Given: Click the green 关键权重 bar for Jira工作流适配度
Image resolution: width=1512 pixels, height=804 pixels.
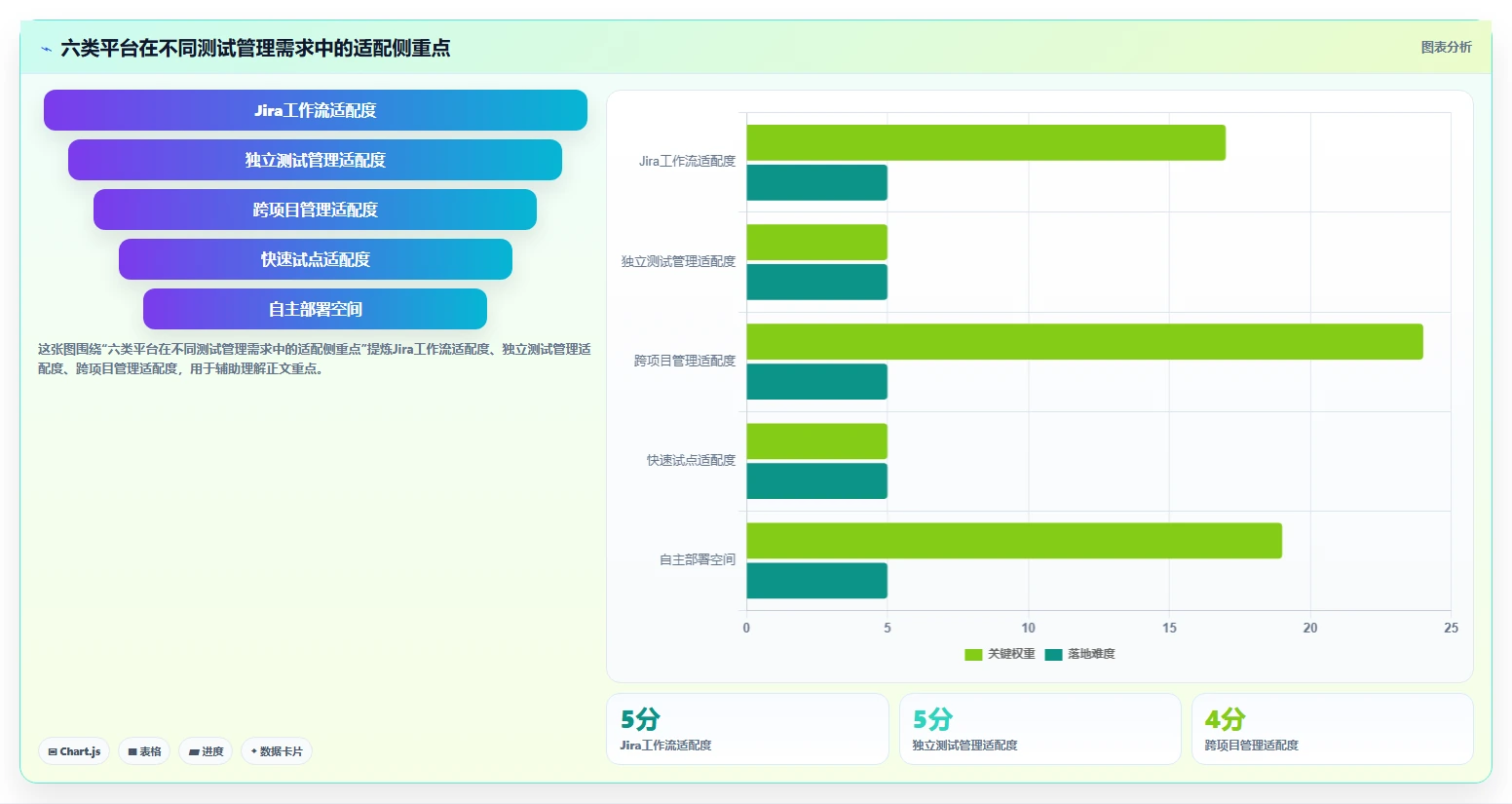Looking at the screenshot, I should (986, 142).
